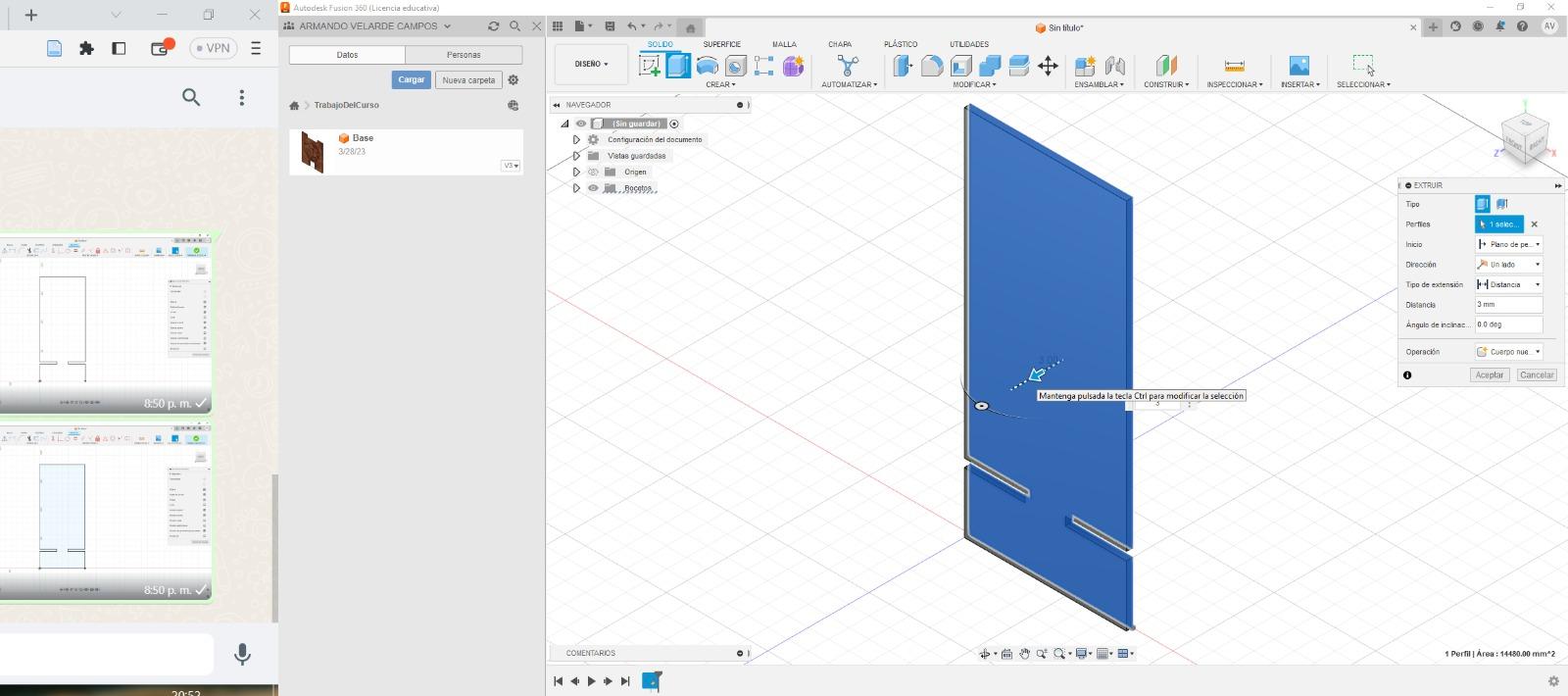Expand the Origen tree node
This screenshot has width=1568, height=696.
coord(576,172)
